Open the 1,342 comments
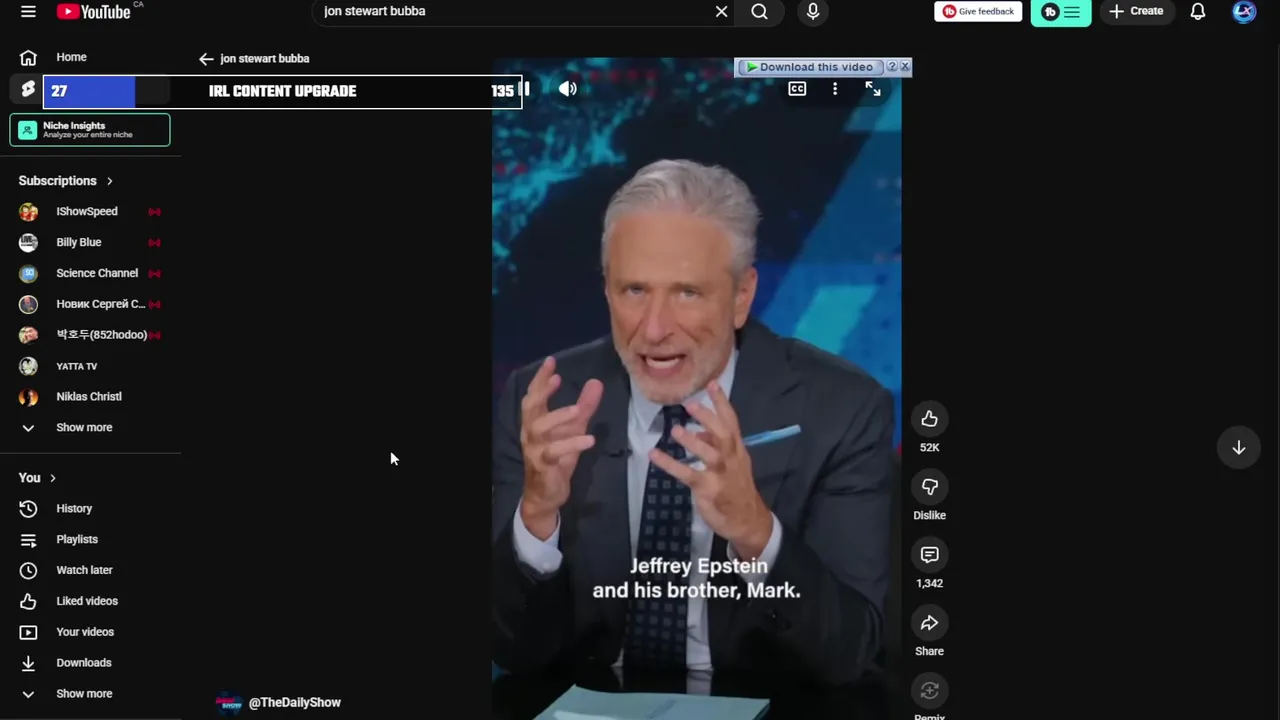Image resolution: width=1280 pixels, height=720 pixels. (x=930, y=555)
